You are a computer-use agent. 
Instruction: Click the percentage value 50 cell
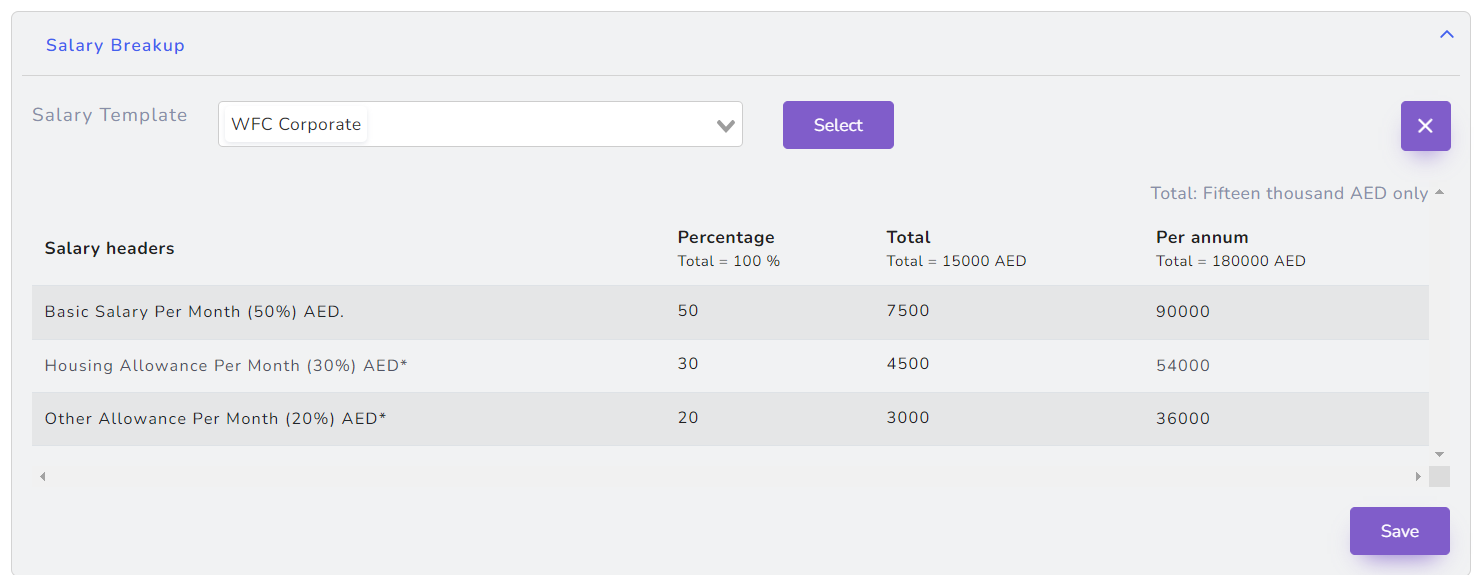click(688, 311)
